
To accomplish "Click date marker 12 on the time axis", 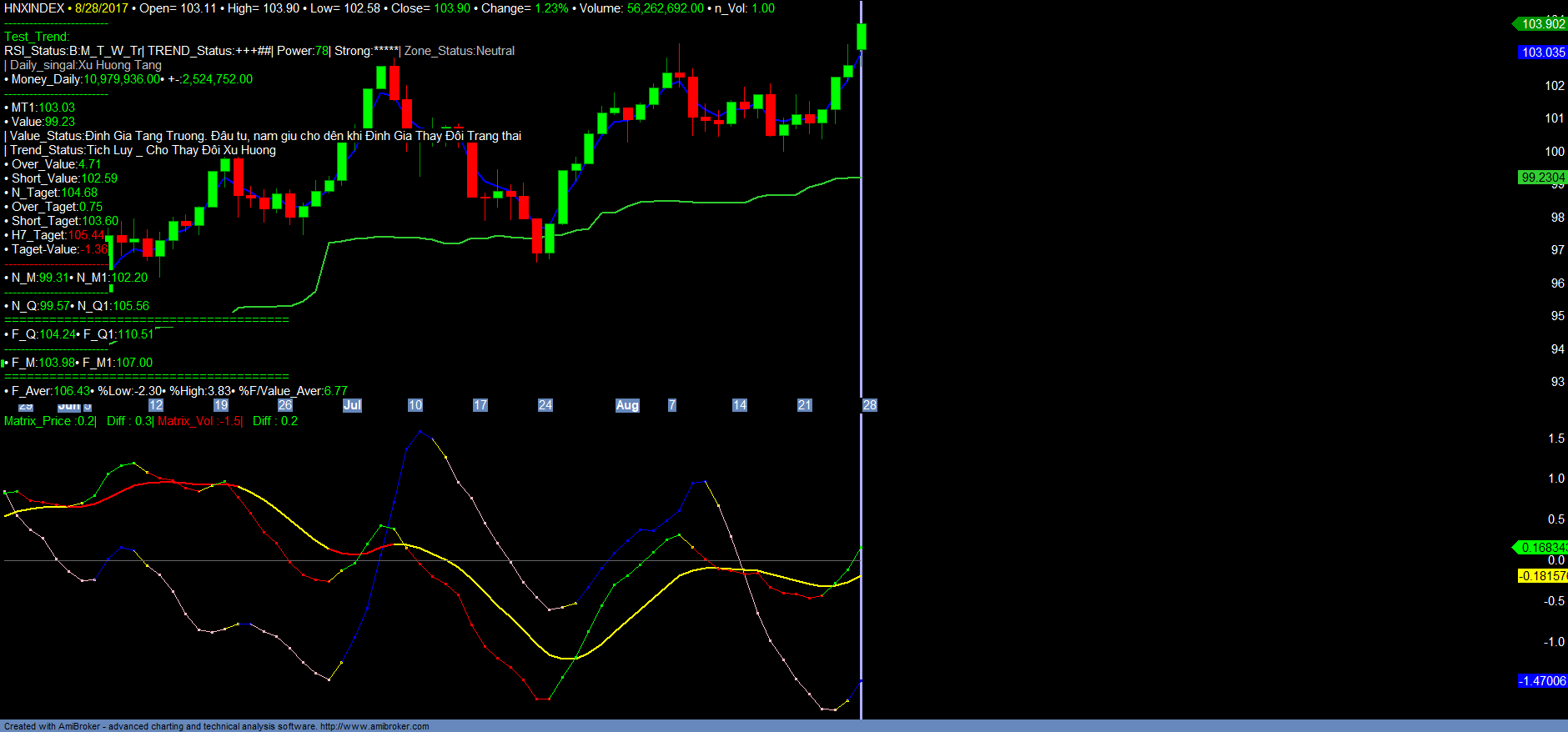I will (x=156, y=405).
